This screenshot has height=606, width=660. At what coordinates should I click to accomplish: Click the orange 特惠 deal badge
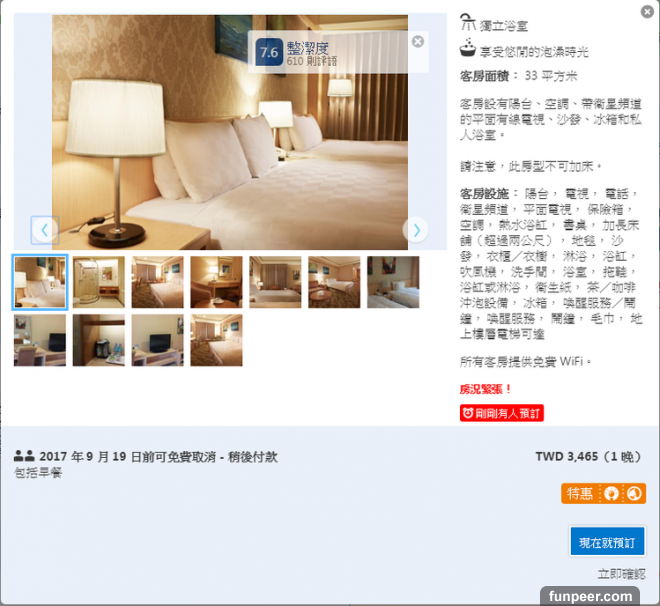pos(603,493)
